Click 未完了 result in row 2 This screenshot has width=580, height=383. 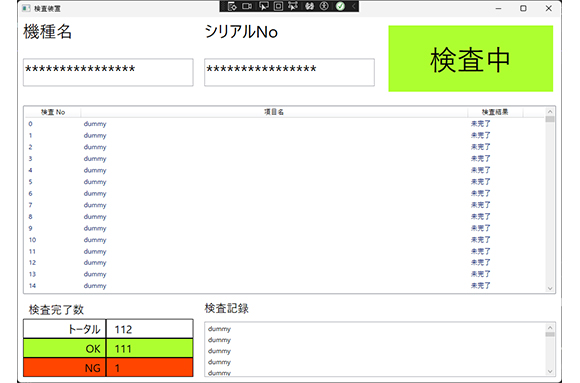(x=480, y=147)
